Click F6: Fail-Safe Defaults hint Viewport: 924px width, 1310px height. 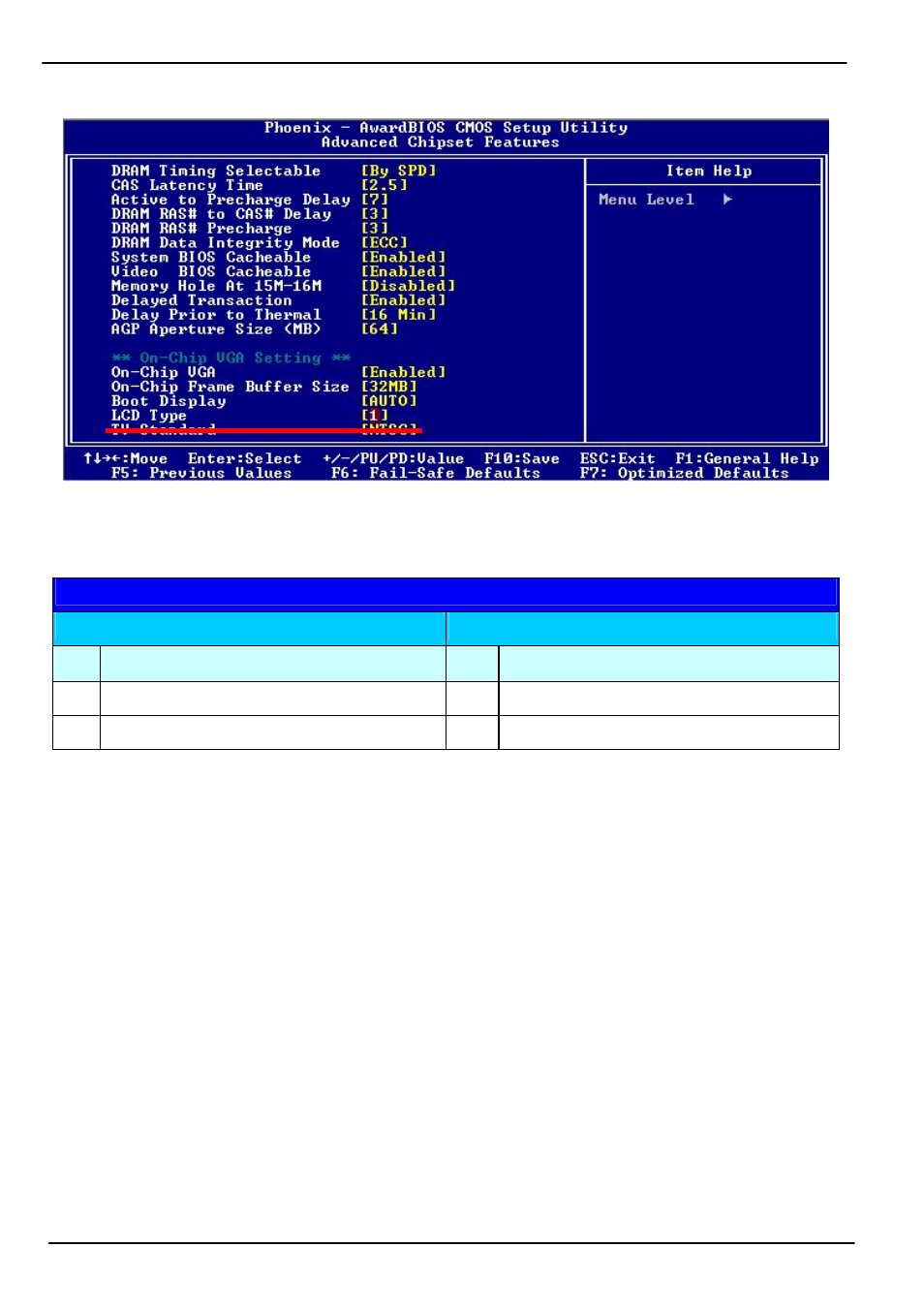click(x=436, y=473)
